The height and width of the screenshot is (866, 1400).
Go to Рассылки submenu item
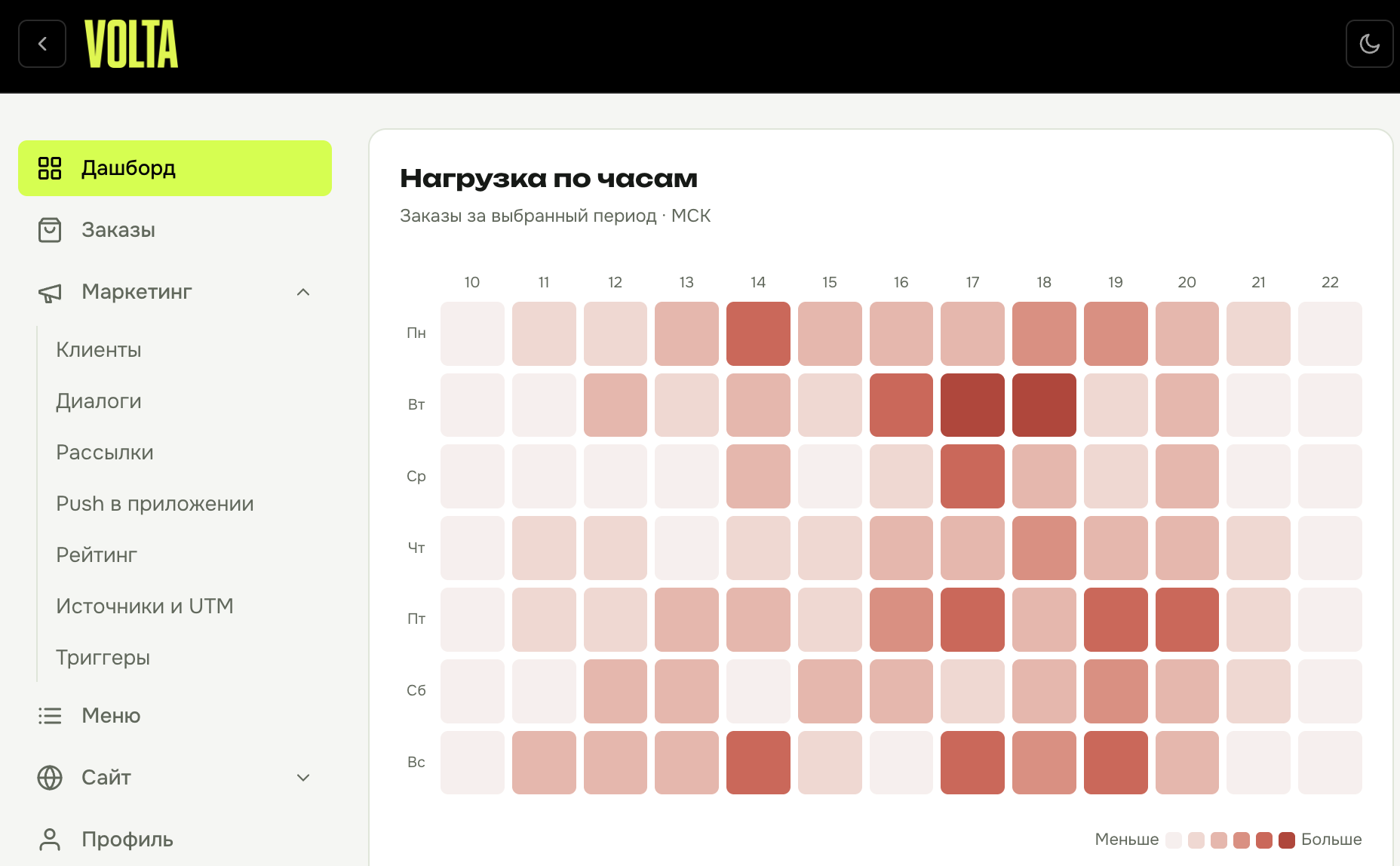pos(105,453)
